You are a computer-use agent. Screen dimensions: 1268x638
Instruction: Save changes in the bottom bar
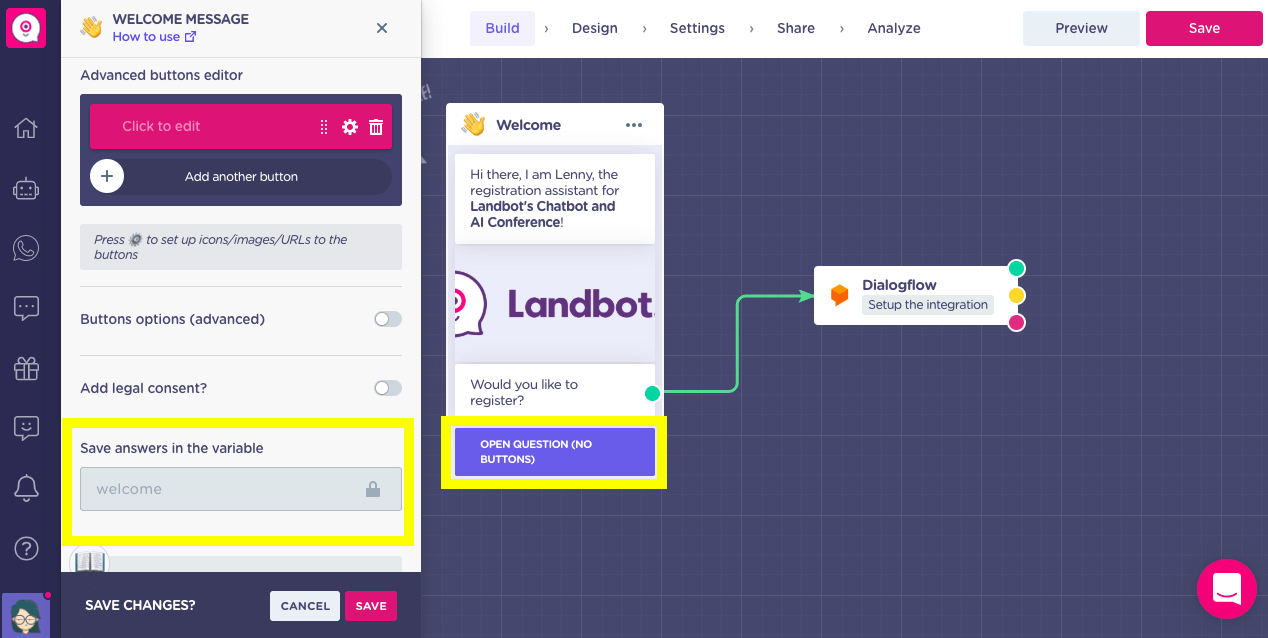(x=371, y=606)
